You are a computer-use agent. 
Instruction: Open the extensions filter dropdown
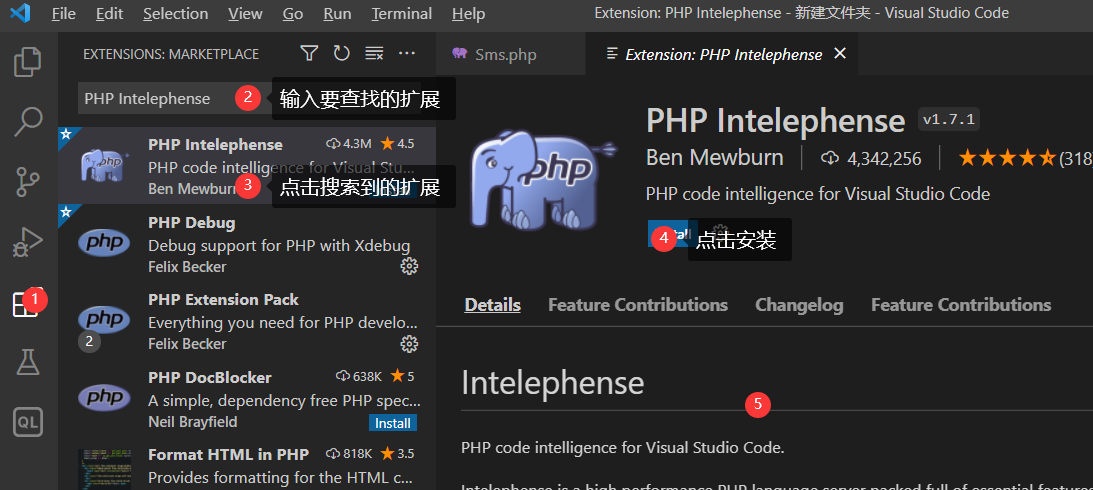pyautogui.click(x=309, y=54)
